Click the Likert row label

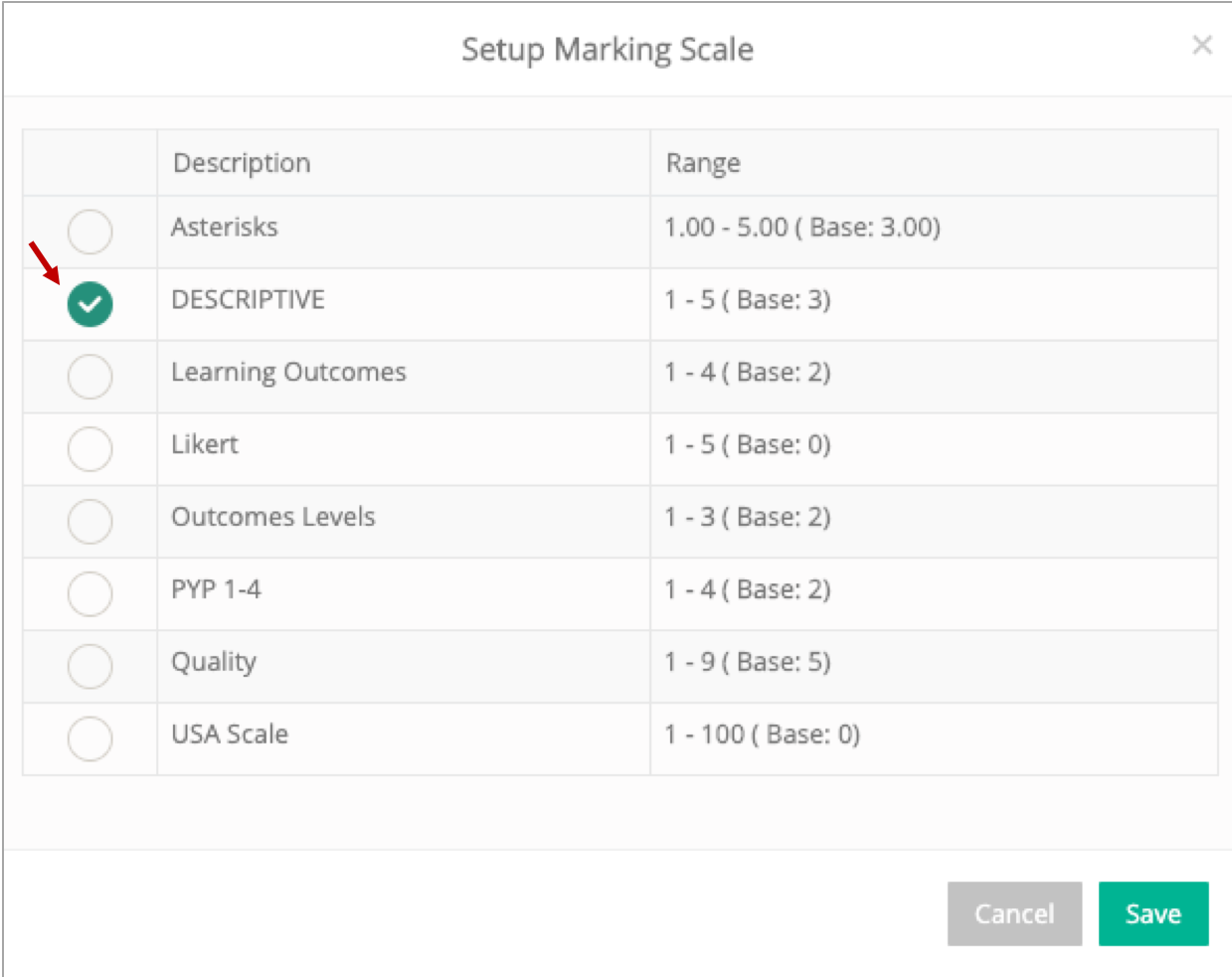tap(205, 444)
